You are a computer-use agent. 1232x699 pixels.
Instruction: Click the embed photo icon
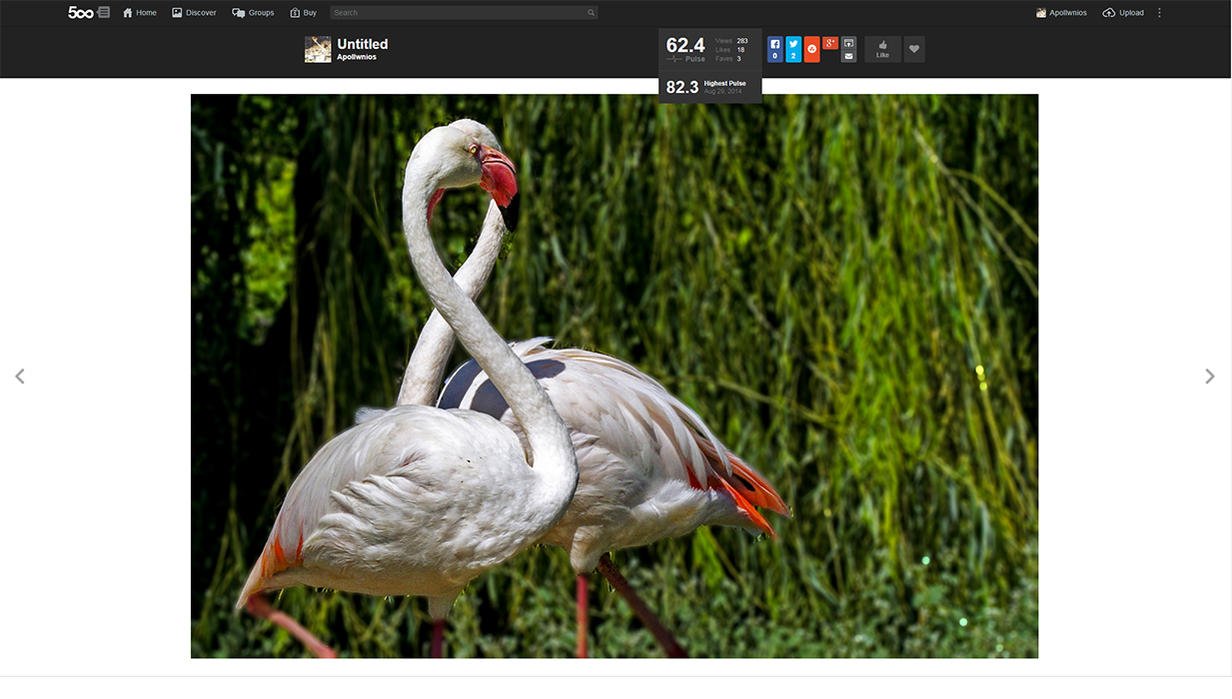pos(849,43)
